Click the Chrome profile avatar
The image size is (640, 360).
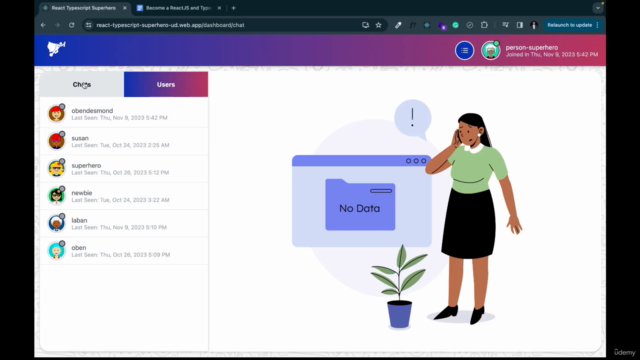(x=534, y=25)
